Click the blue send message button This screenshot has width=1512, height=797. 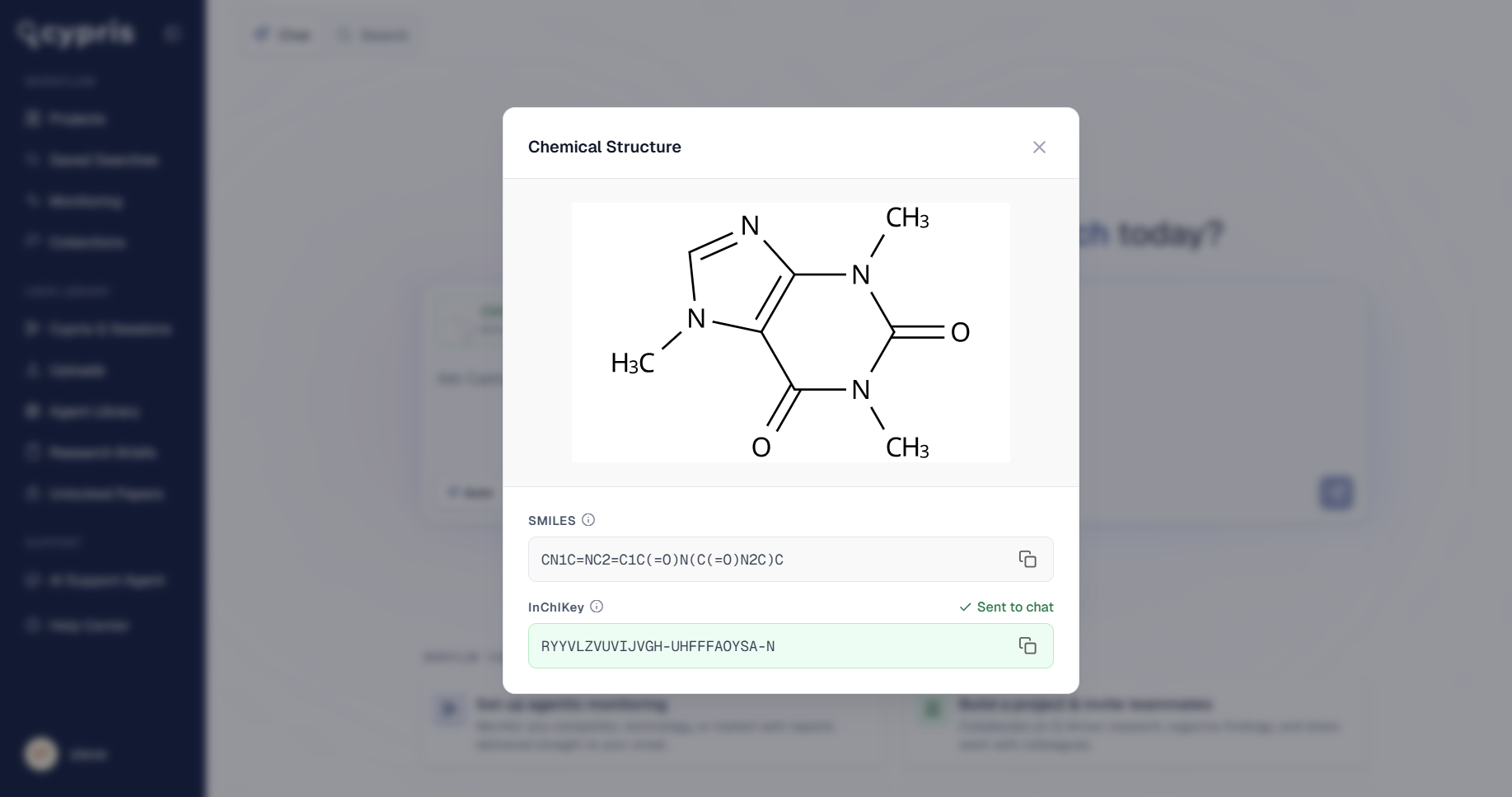pyautogui.click(x=1336, y=493)
